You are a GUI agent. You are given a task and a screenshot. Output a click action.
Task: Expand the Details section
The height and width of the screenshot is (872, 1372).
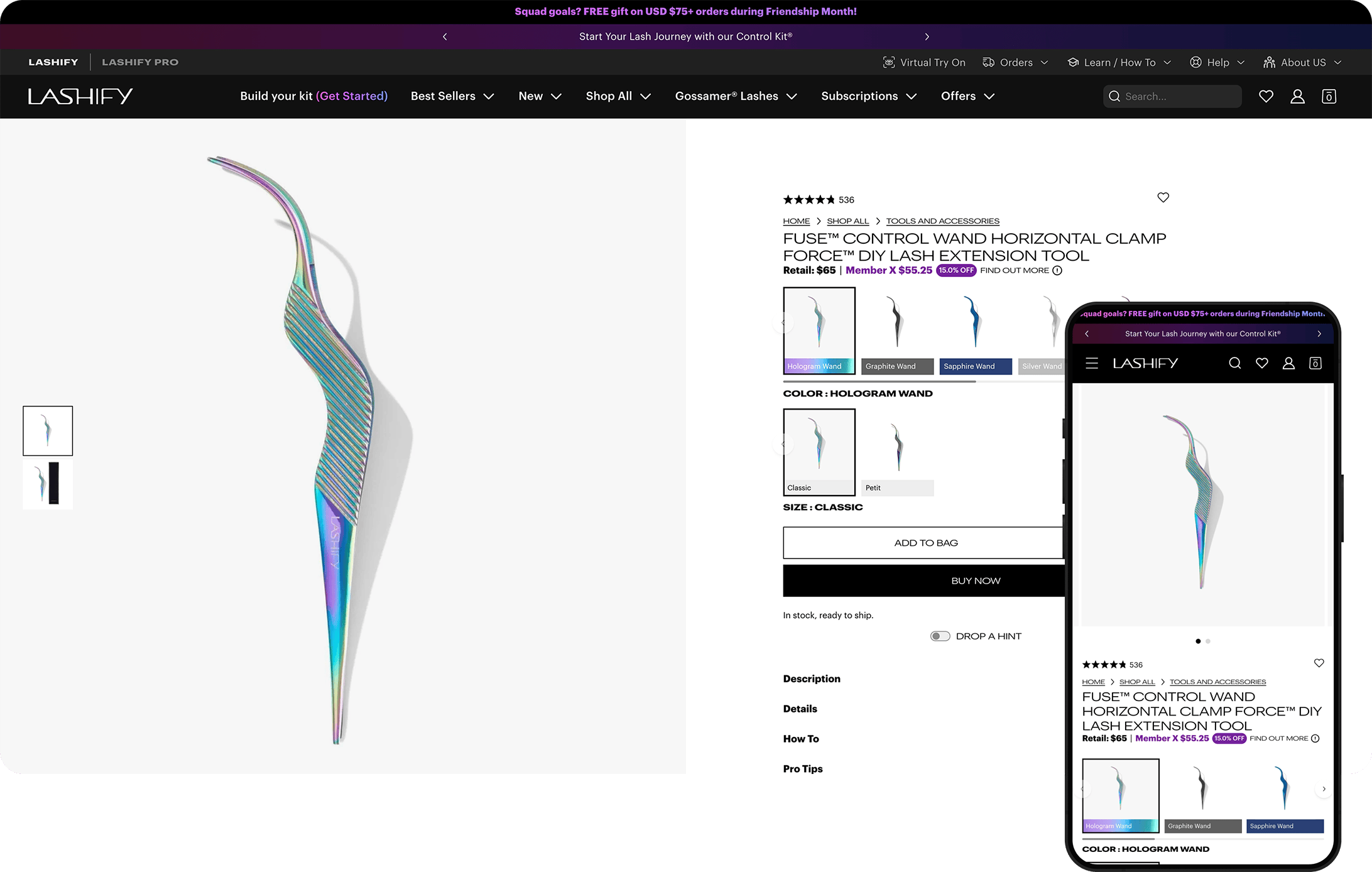tap(800, 709)
